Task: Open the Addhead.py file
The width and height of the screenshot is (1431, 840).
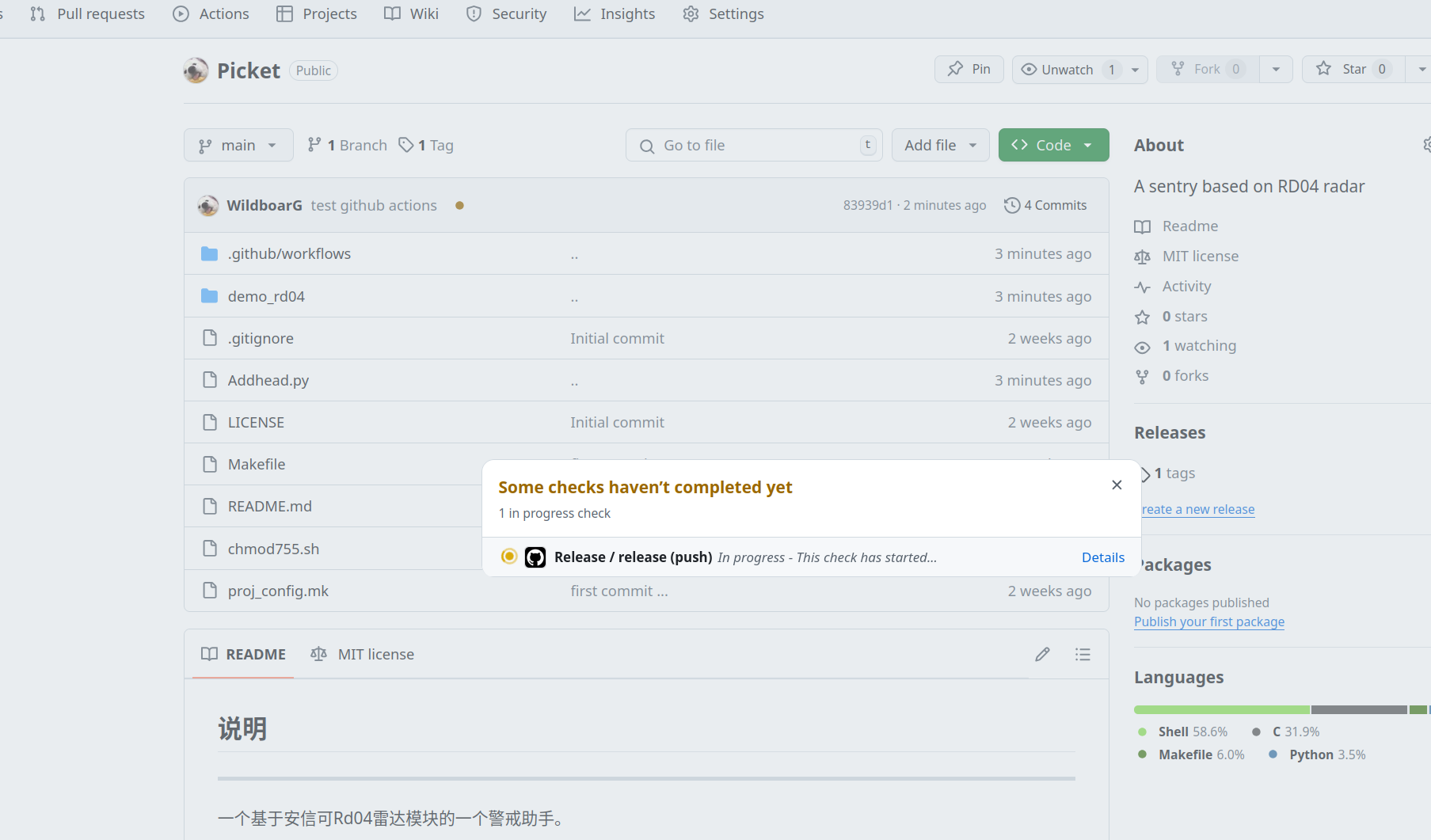Action: click(268, 380)
